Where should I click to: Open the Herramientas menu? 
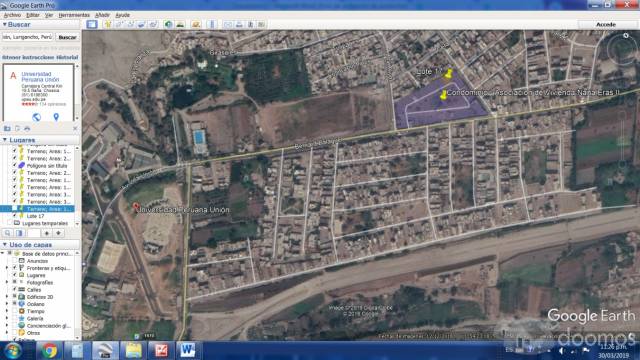74,15
